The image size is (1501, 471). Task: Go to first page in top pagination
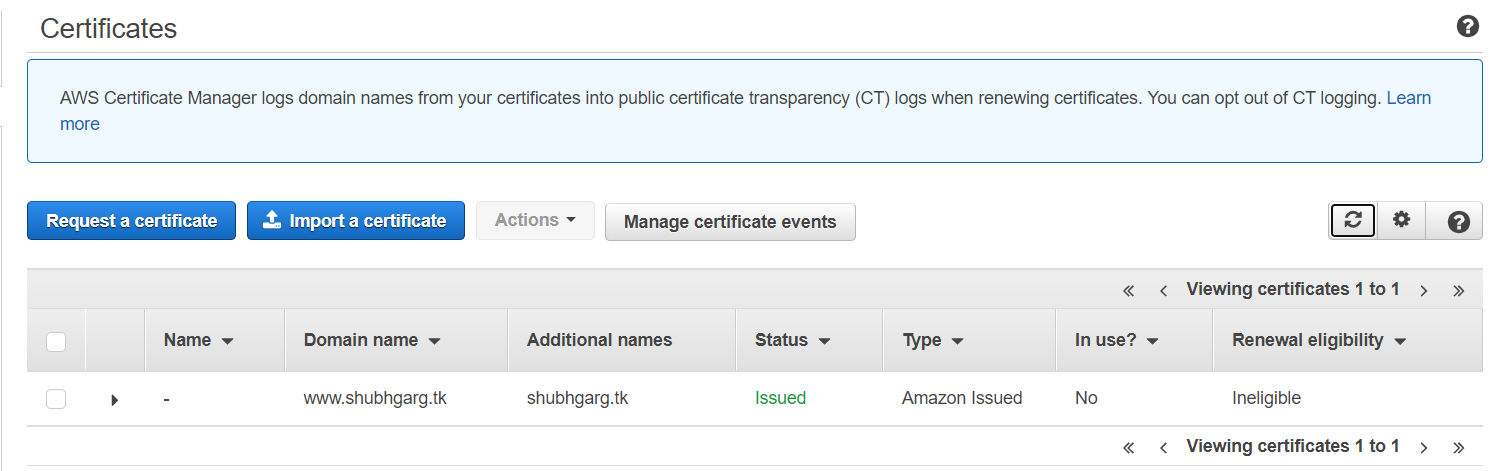point(1128,291)
